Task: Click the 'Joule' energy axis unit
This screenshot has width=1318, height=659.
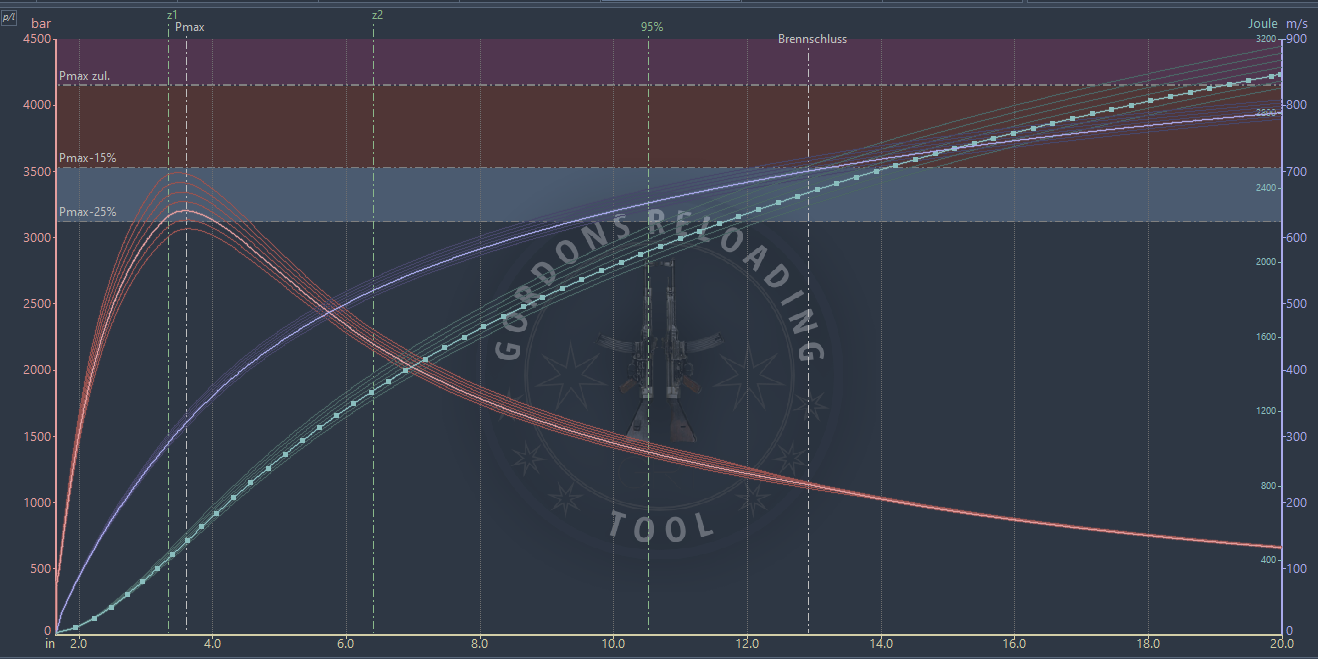Action: [1262, 23]
